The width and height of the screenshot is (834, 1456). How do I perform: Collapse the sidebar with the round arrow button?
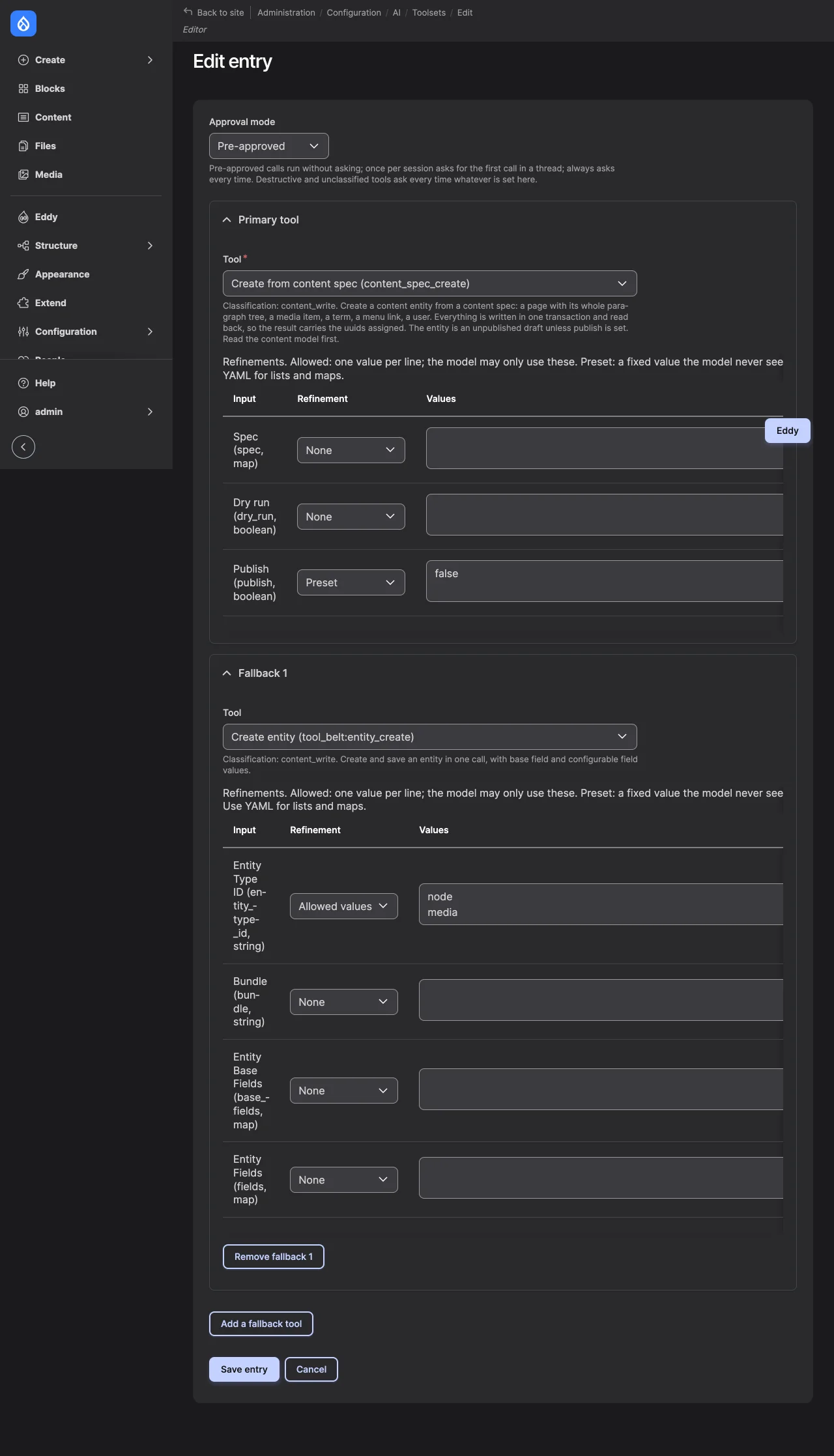(x=23, y=447)
